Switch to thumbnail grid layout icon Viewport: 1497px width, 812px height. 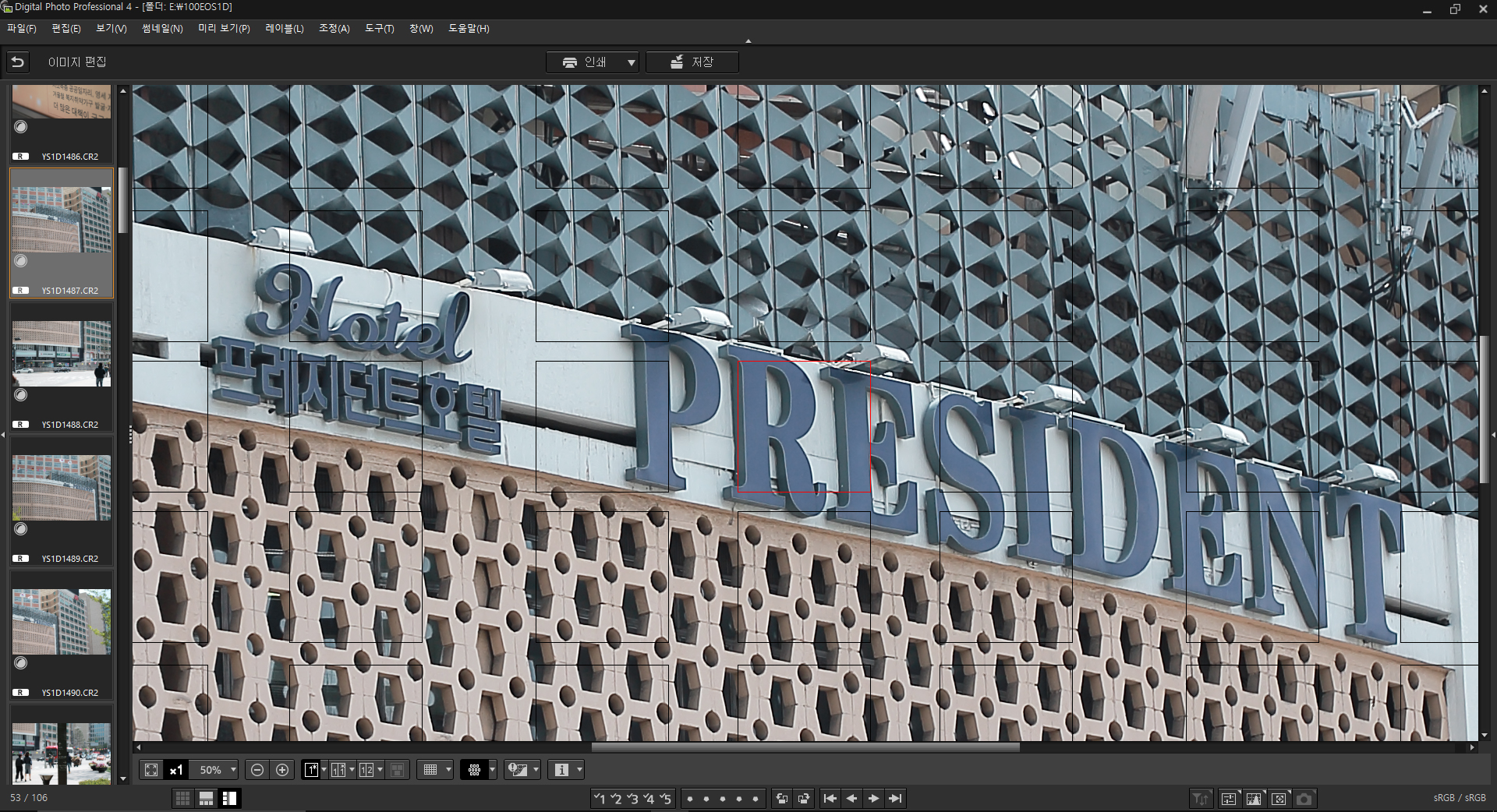pyautogui.click(x=183, y=798)
